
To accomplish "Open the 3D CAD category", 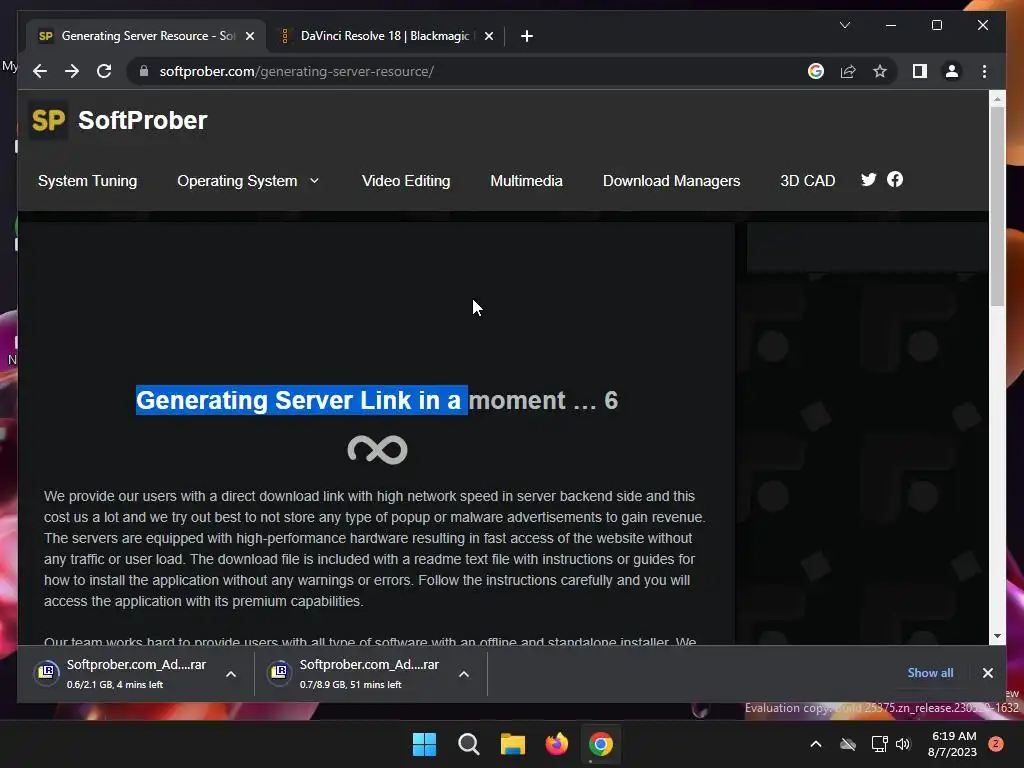I will [x=808, y=181].
